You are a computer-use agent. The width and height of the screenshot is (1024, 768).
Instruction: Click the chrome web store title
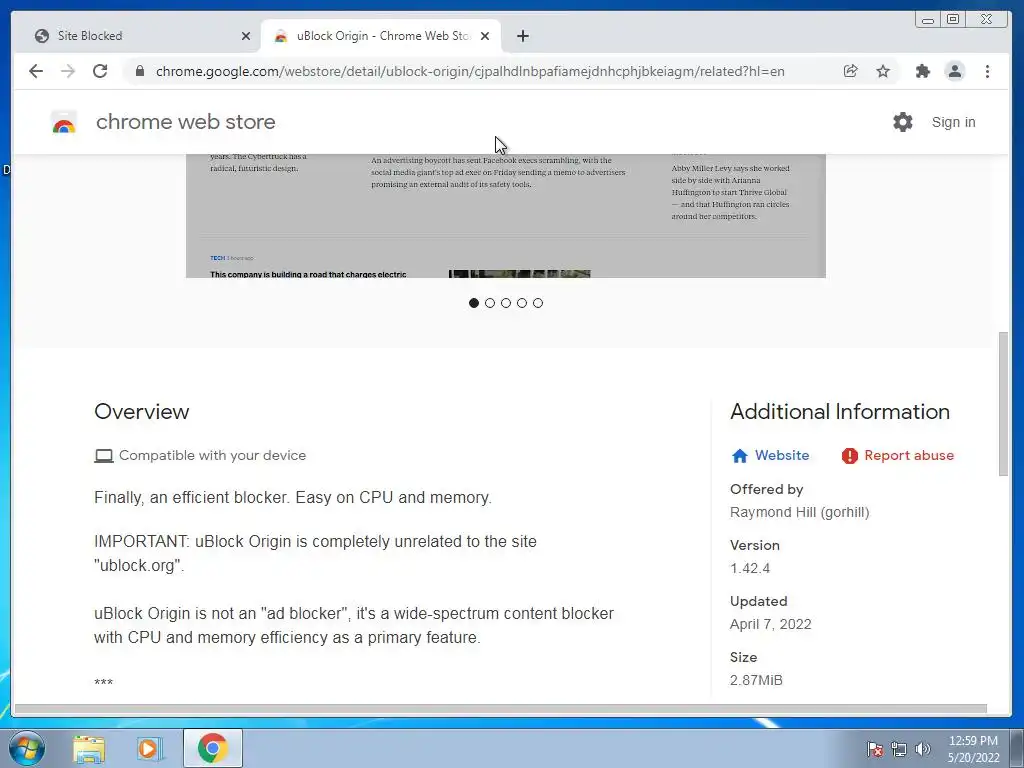click(x=185, y=122)
